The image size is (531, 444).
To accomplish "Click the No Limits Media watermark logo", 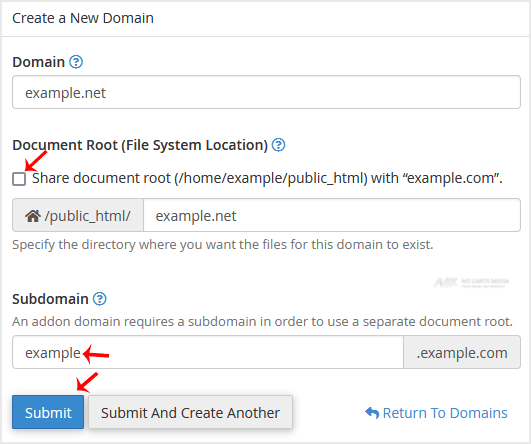I will pos(471,282).
